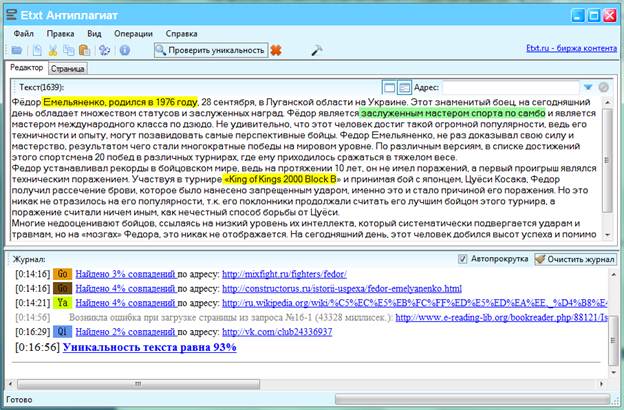Open the e-reading-lib.org bookreader link
The image size is (624, 410).
point(501,317)
